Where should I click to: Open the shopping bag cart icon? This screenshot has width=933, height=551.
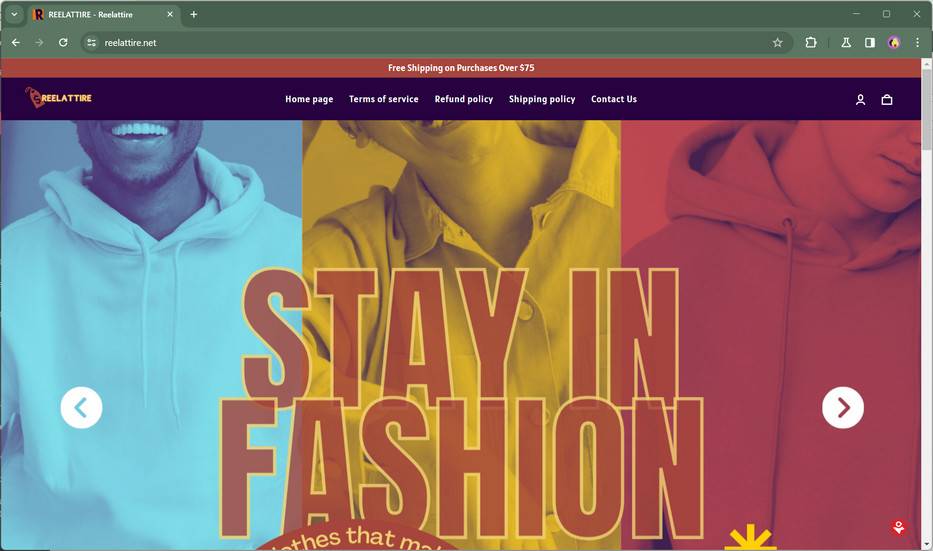pos(887,99)
